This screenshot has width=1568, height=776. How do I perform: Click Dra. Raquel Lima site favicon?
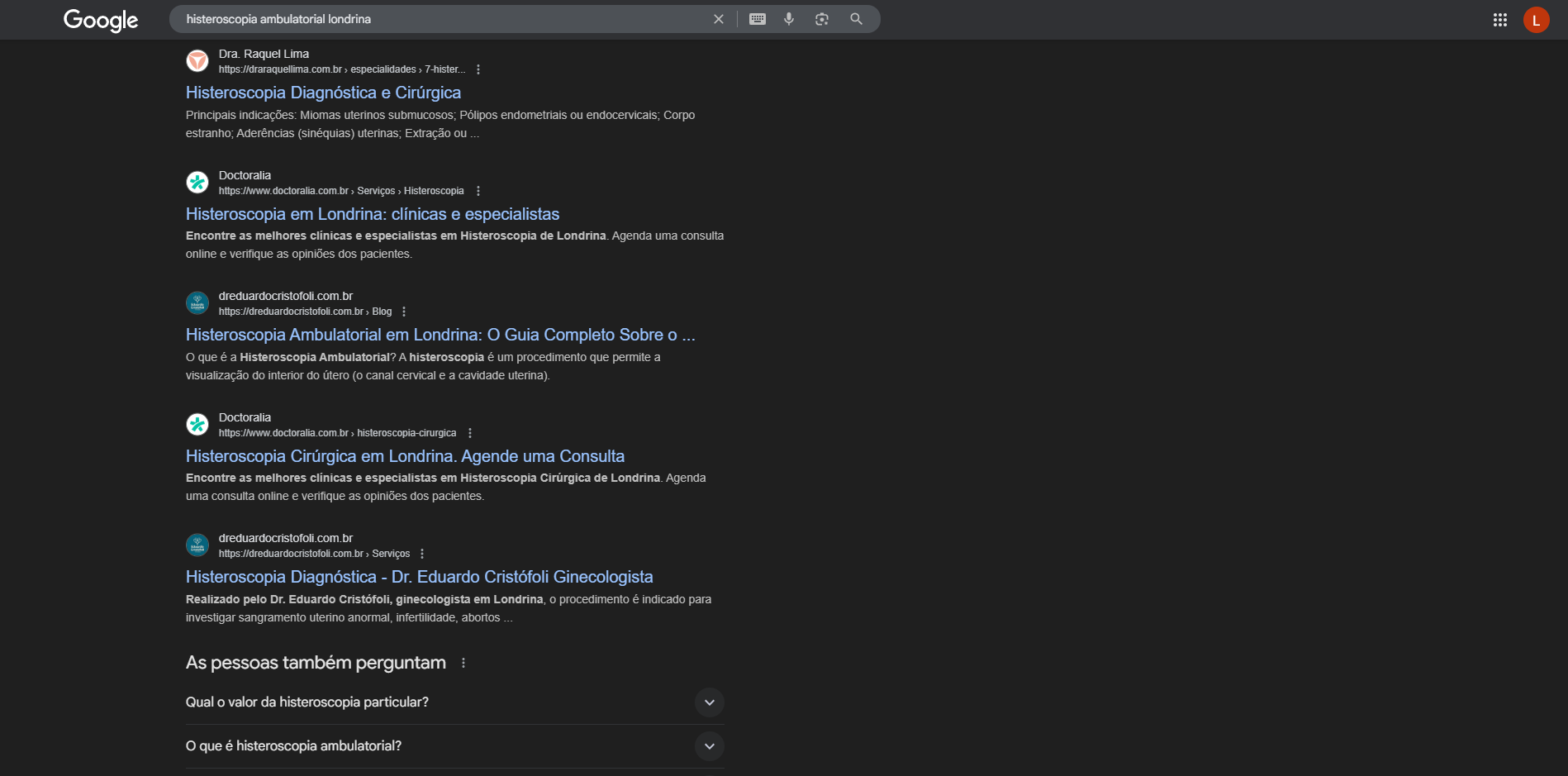(197, 60)
